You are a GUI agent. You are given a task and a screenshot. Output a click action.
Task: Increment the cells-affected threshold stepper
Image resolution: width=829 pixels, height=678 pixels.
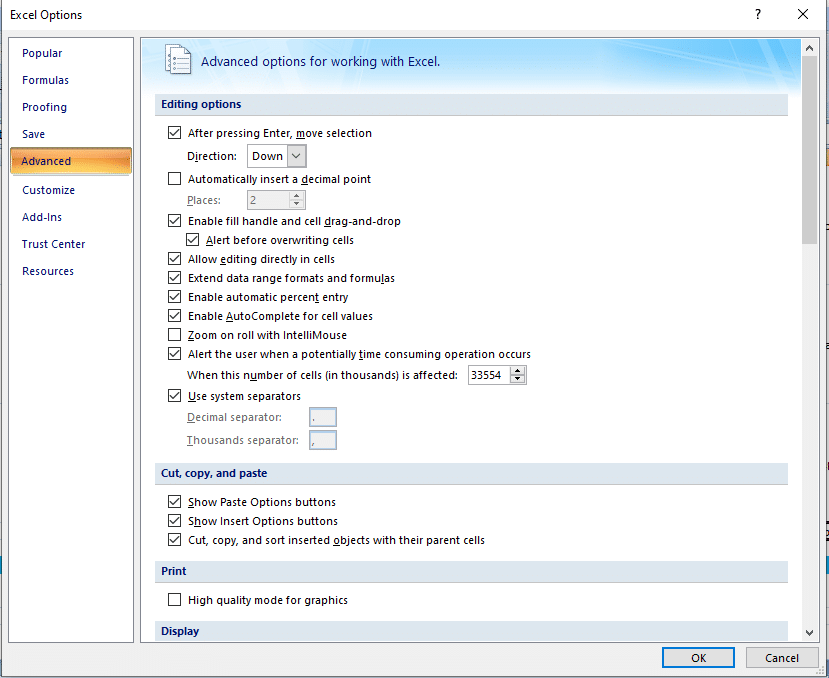tap(519, 370)
